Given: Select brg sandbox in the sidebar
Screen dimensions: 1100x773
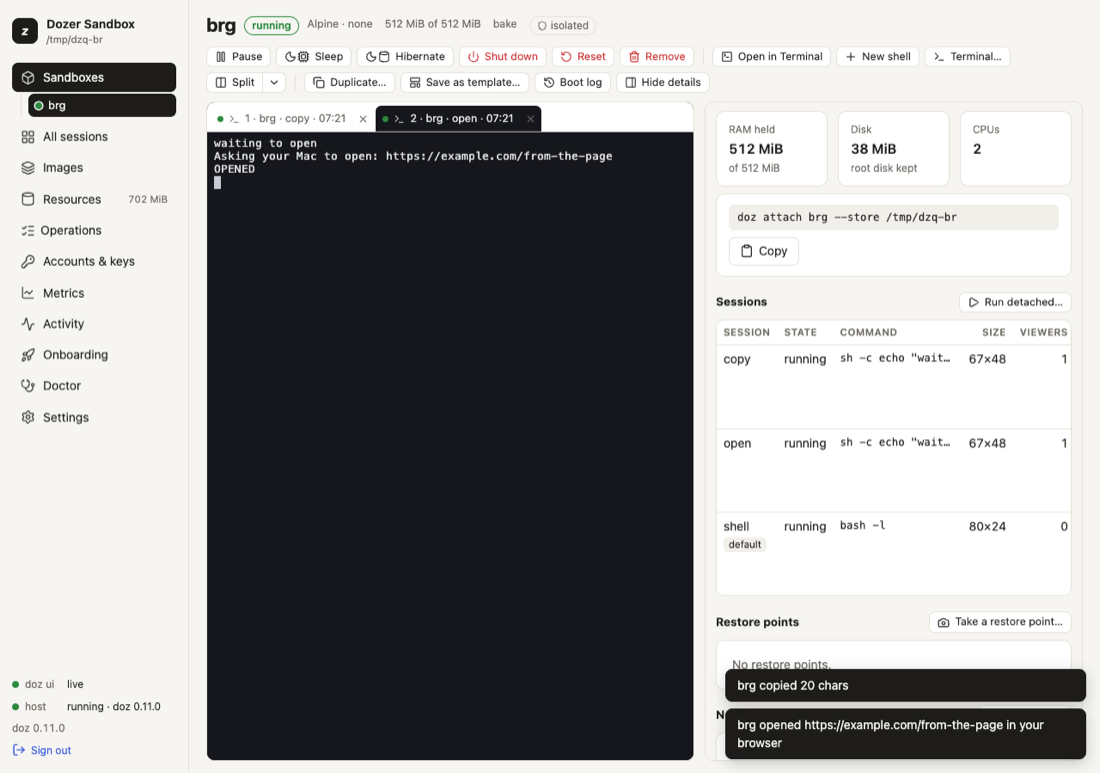Looking at the screenshot, I should pyautogui.click(x=102, y=106).
